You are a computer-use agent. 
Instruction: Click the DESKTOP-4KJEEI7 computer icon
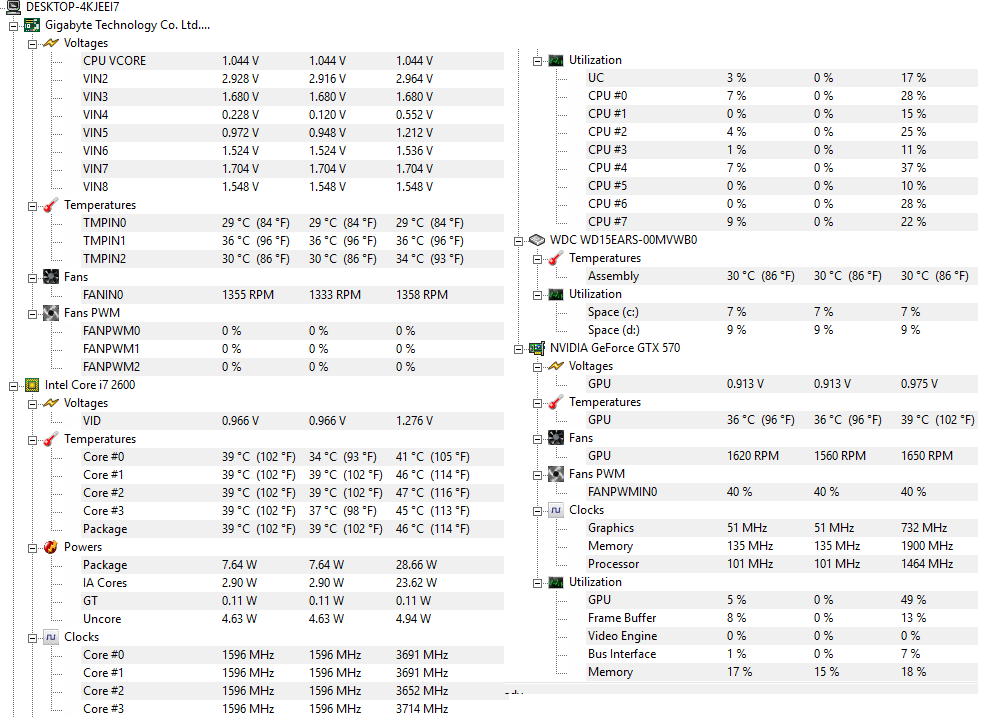pos(13,8)
